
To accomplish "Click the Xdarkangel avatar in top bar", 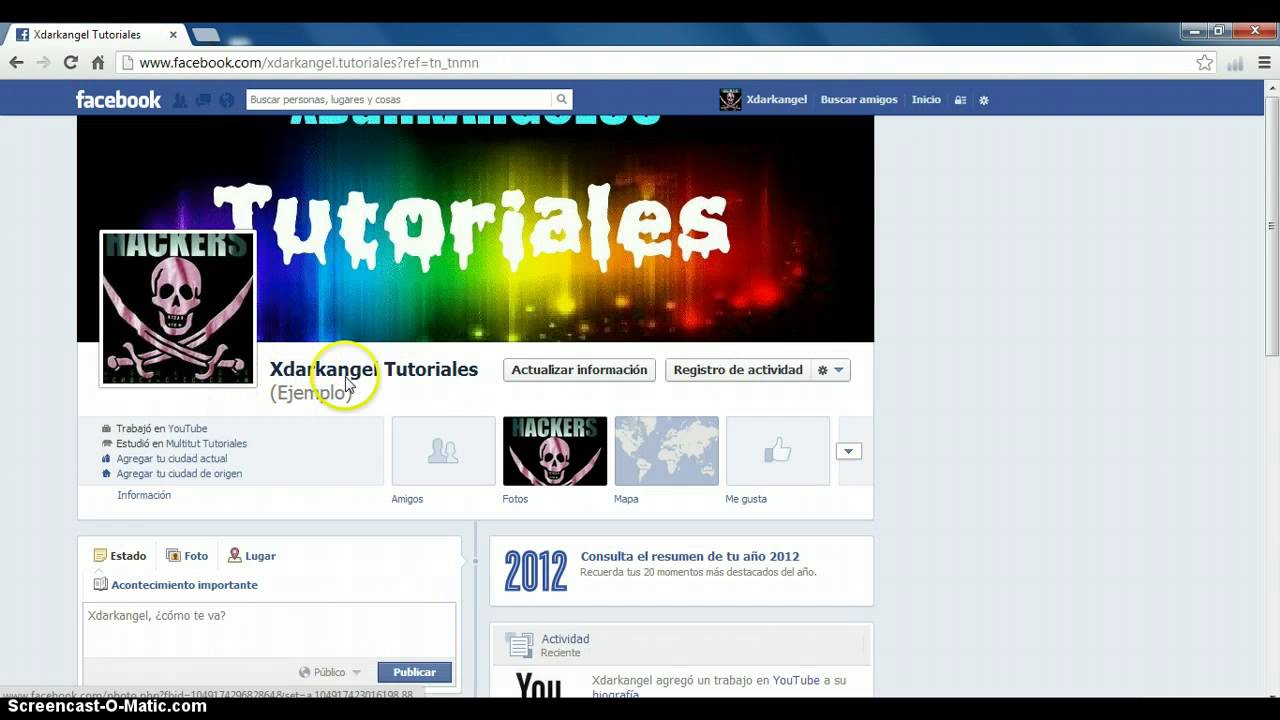I will 730,99.
